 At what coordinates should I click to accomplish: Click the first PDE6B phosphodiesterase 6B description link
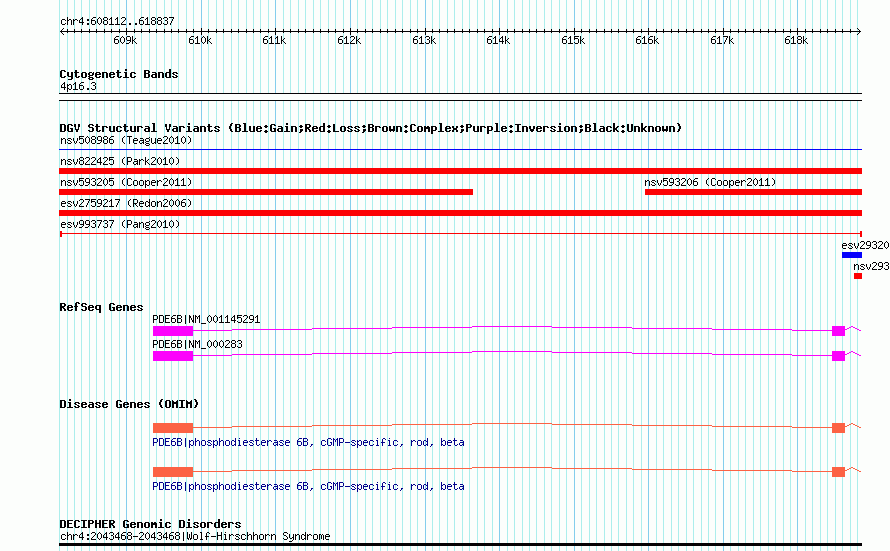click(308, 442)
